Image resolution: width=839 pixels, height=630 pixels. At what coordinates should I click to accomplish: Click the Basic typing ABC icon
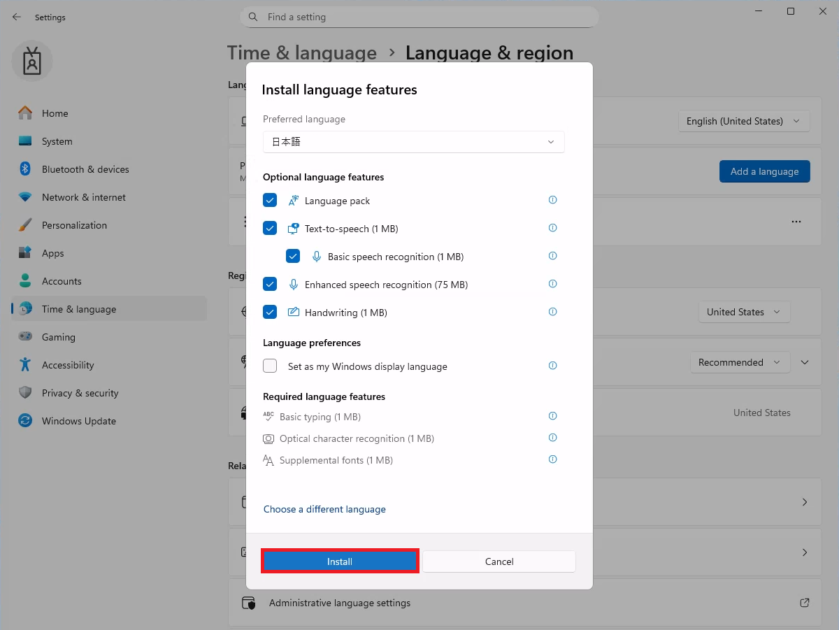pyautogui.click(x=269, y=416)
